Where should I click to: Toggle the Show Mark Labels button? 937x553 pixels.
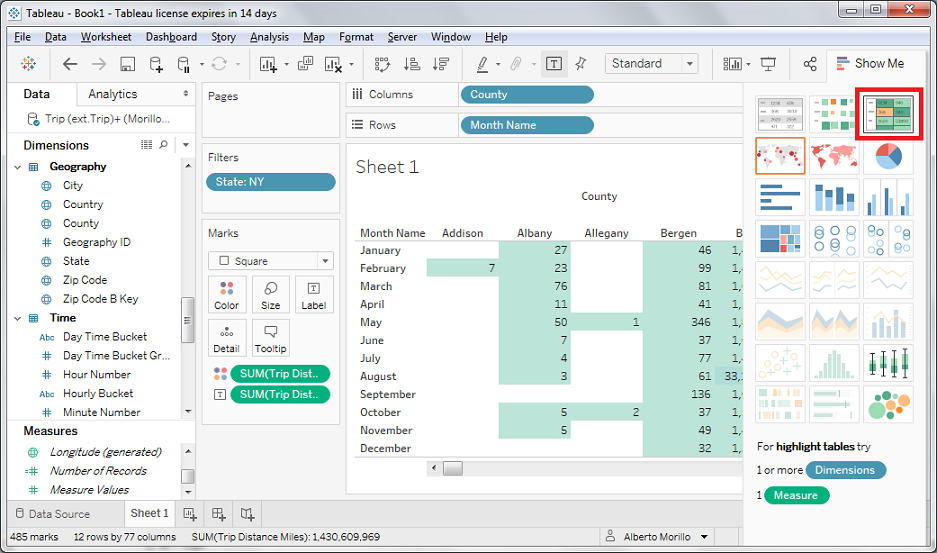click(x=554, y=64)
